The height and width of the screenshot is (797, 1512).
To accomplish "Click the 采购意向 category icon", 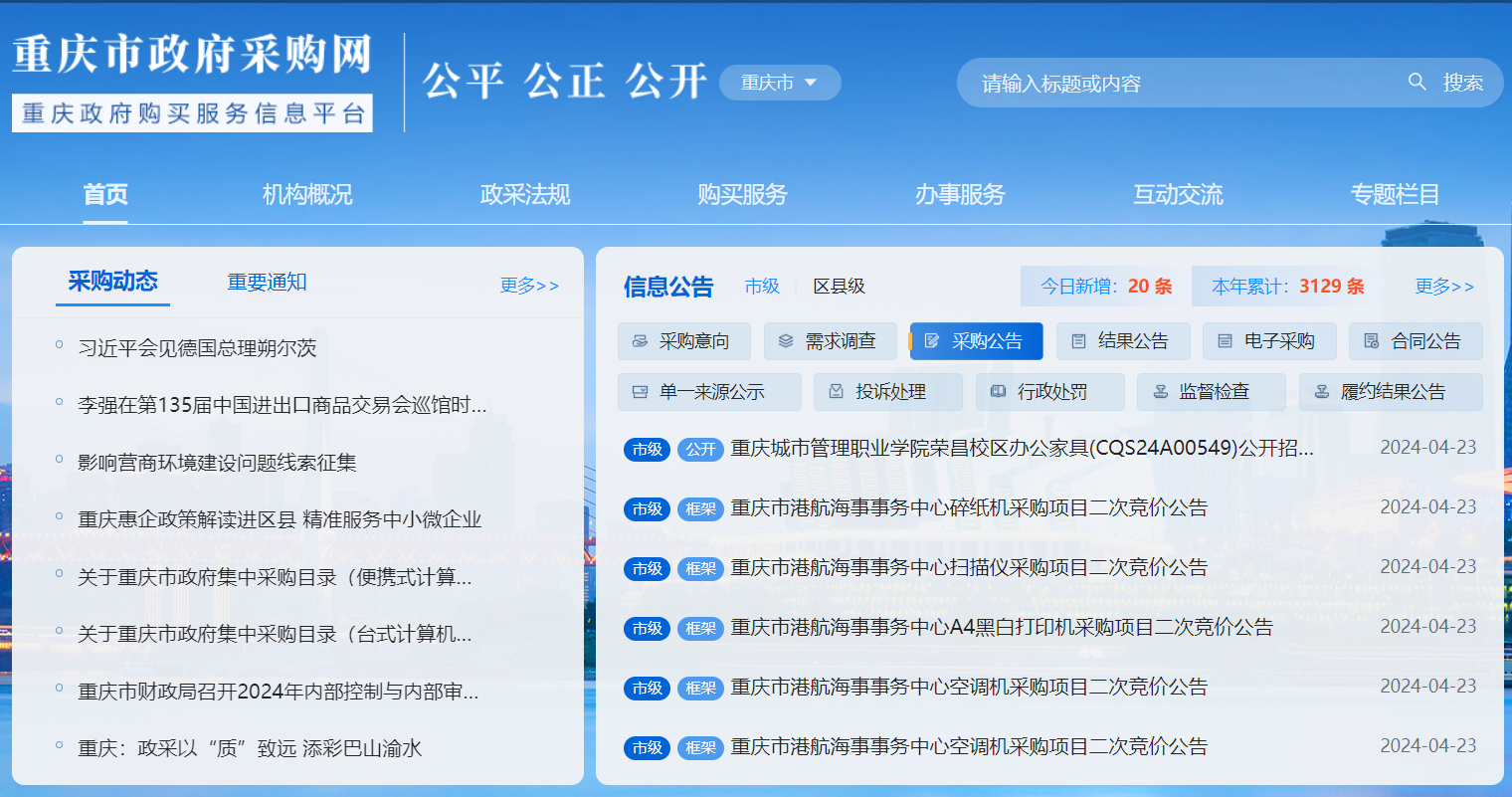I will coord(640,341).
